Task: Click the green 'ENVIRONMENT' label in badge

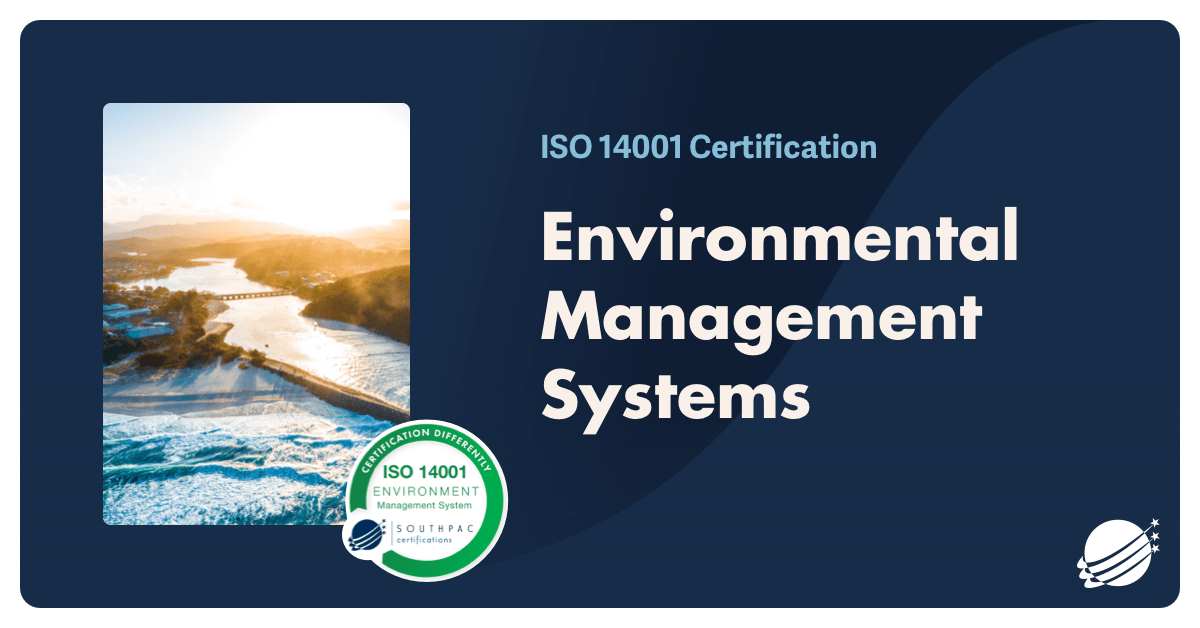Action: pos(426,491)
